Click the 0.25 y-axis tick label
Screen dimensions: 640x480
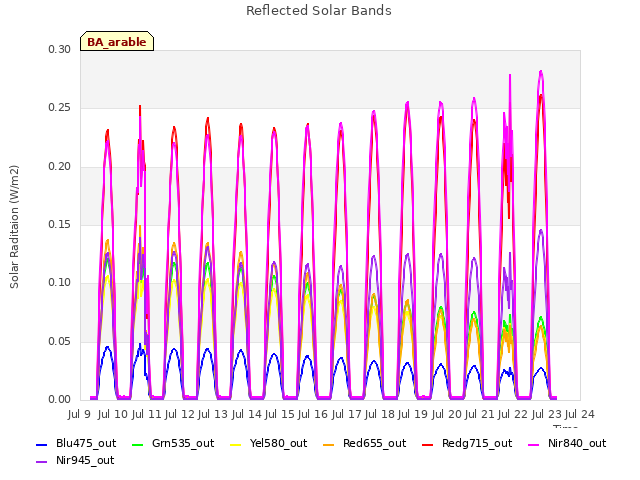click(59, 108)
